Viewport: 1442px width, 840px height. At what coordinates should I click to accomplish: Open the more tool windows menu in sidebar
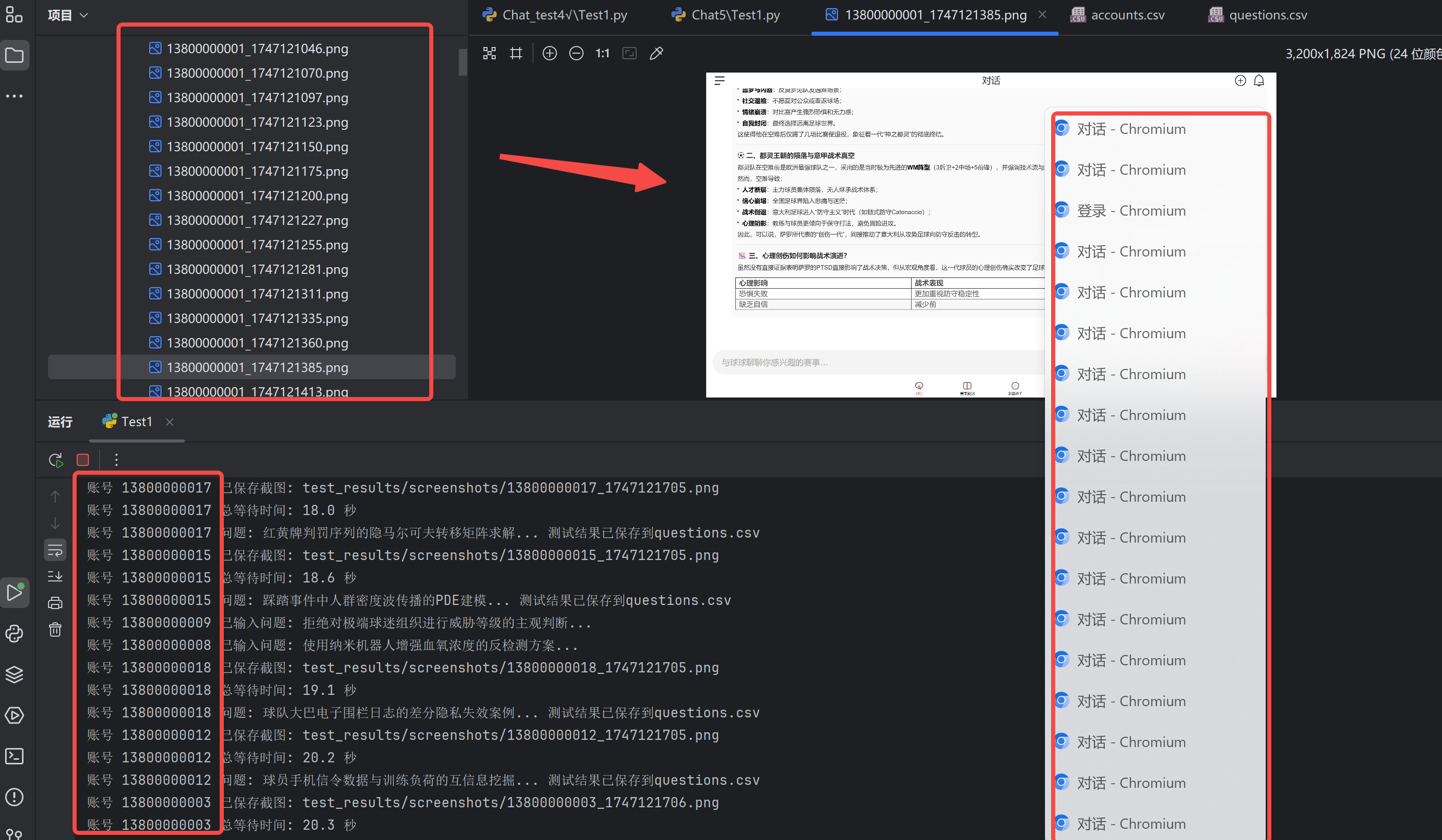pyautogui.click(x=14, y=96)
